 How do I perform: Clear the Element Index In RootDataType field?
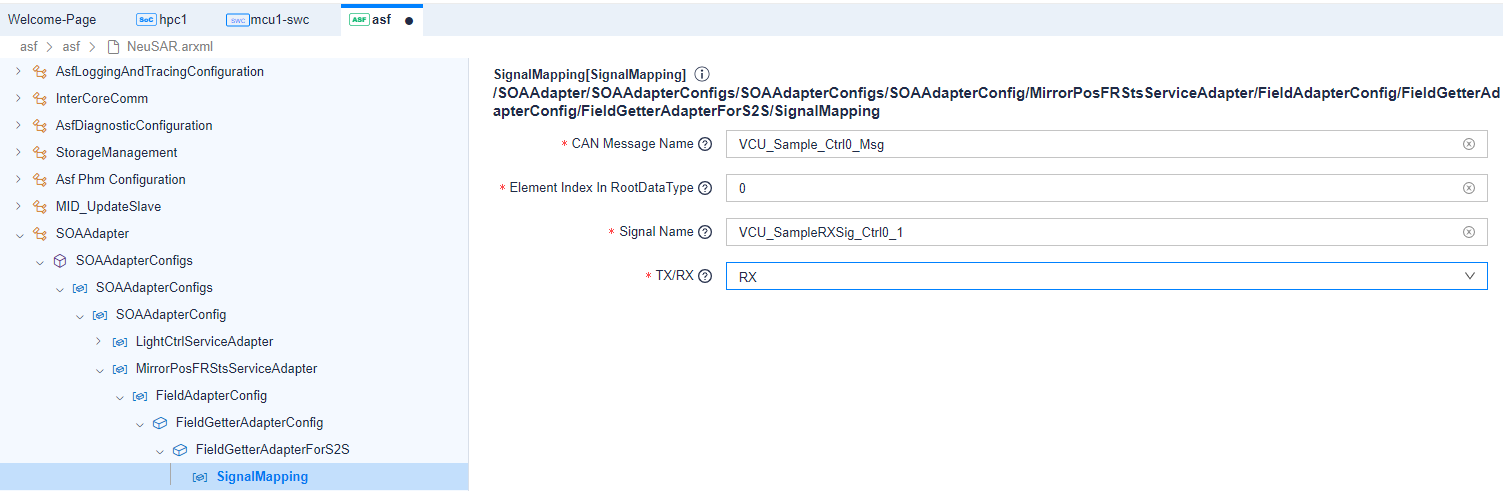(1468, 188)
